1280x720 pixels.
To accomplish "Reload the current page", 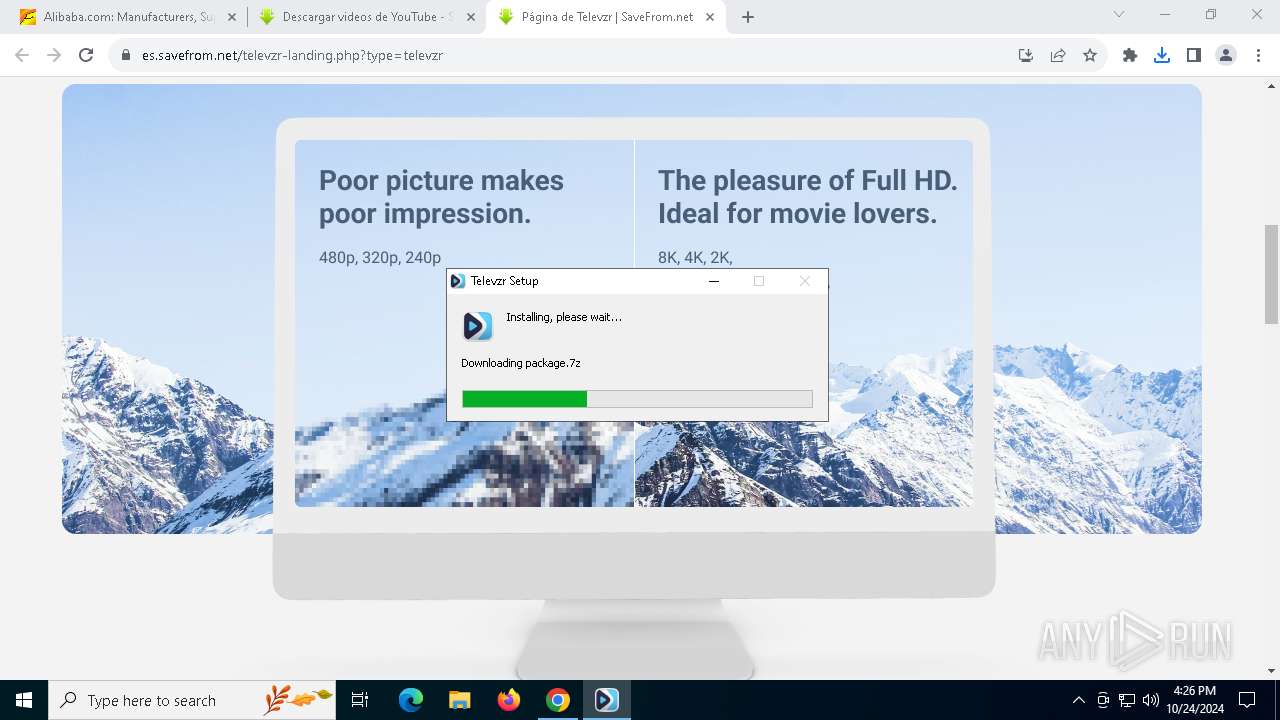I will point(86,55).
